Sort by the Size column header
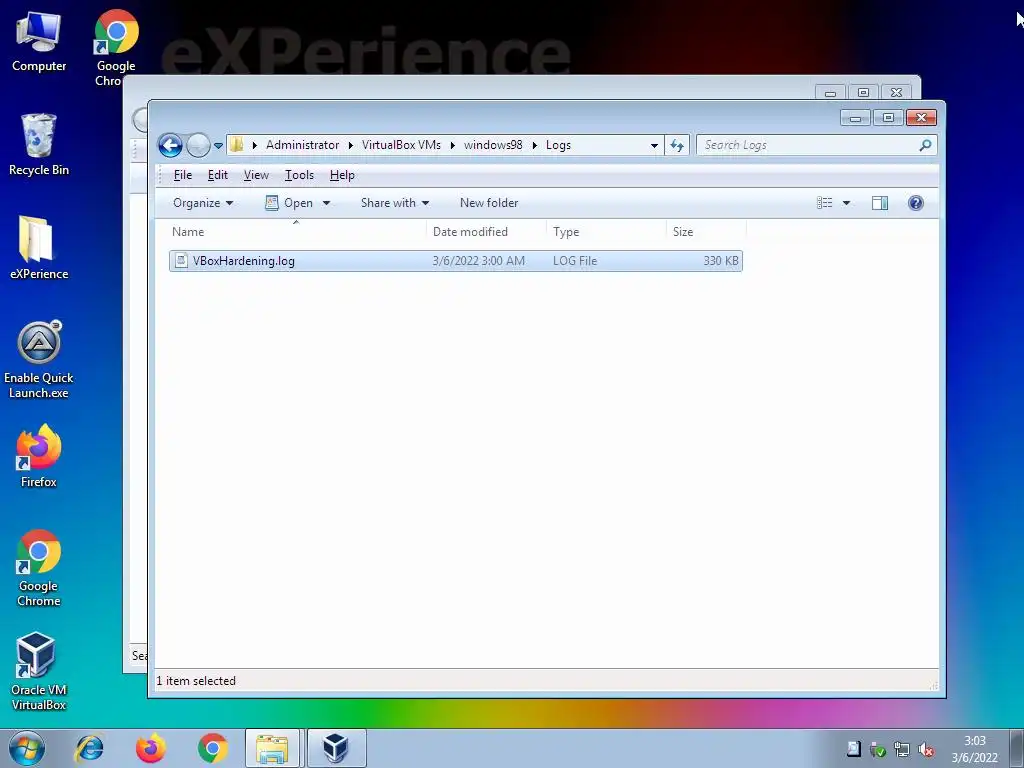Screen dimensions: 1024x768 coord(706,232)
